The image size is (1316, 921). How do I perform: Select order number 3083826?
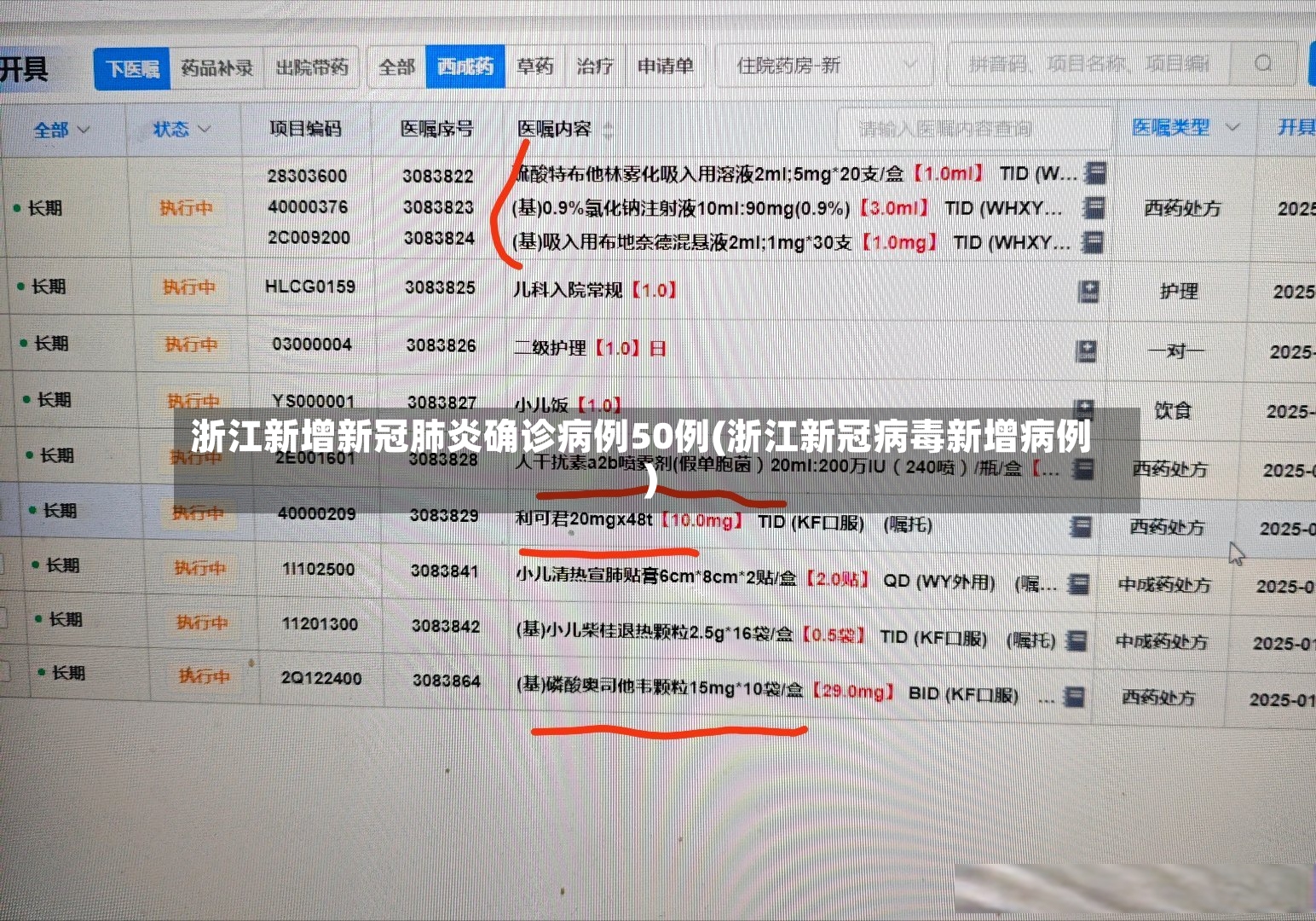tap(441, 345)
